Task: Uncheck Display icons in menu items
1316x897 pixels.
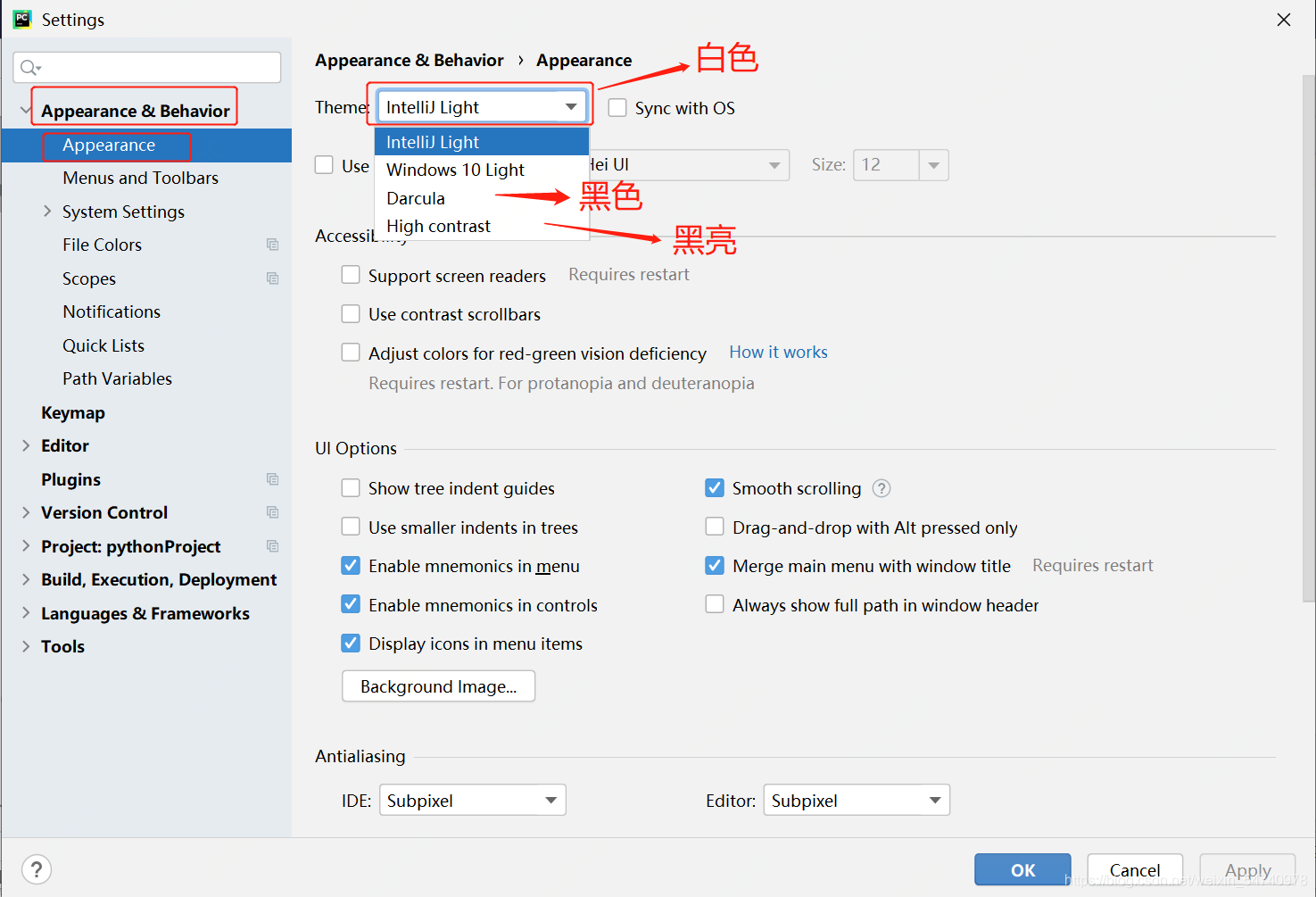Action: (x=351, y=644)
